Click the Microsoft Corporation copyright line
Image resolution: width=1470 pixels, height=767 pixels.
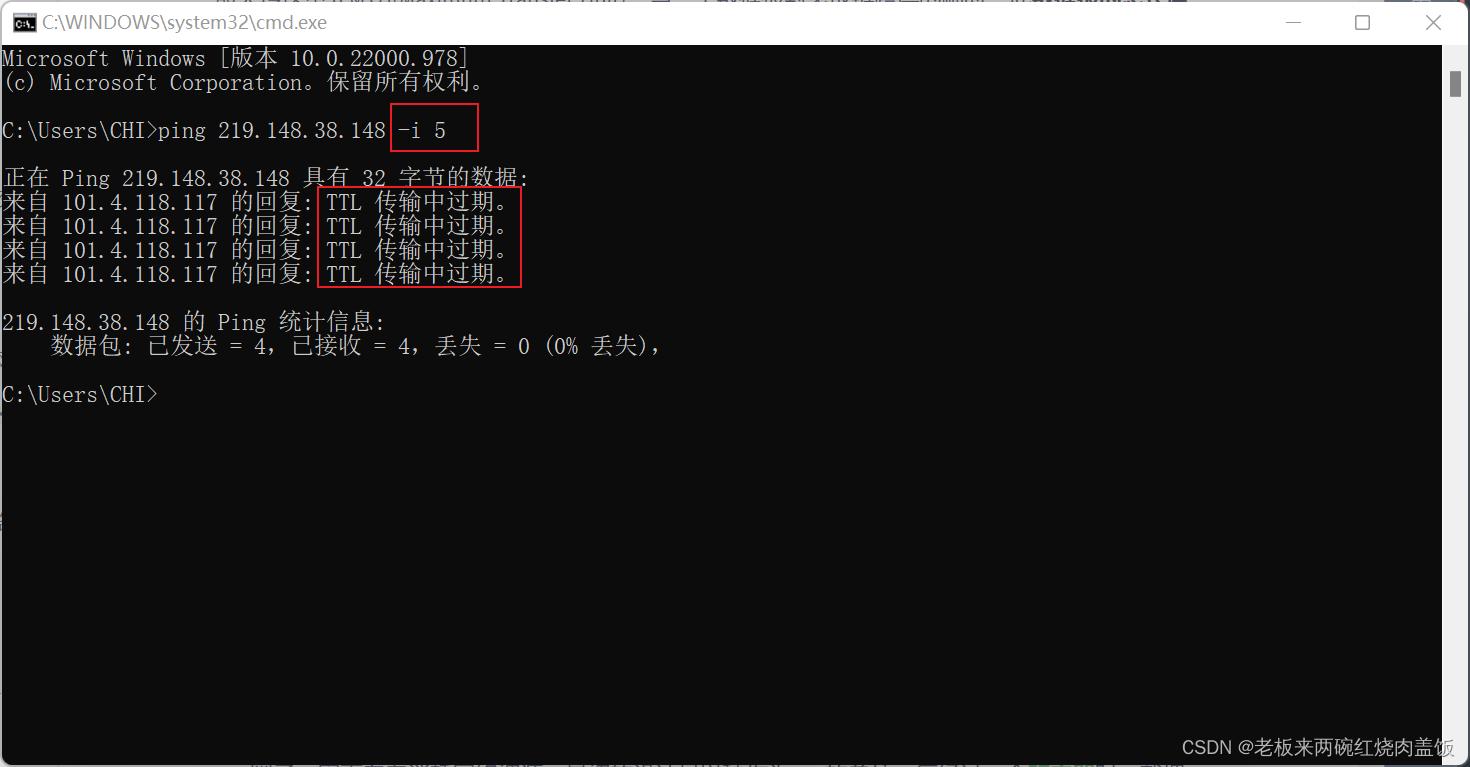point(243,83)
